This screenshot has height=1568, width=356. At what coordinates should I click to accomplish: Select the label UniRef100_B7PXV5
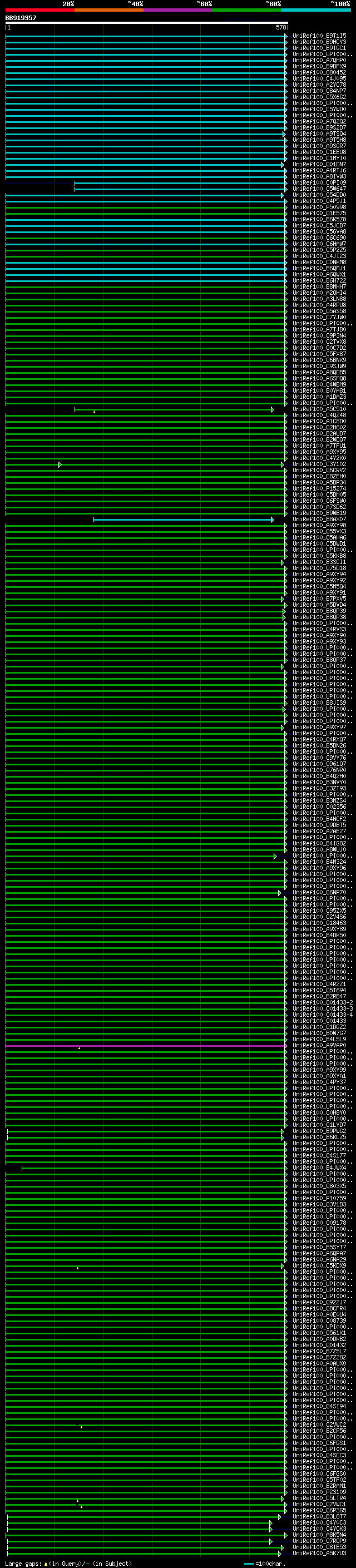click(x=319, y=598)
